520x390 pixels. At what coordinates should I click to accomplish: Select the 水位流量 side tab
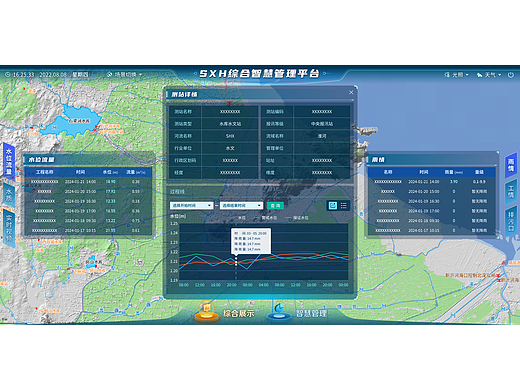pyautogui.click(x=9, y=160)
